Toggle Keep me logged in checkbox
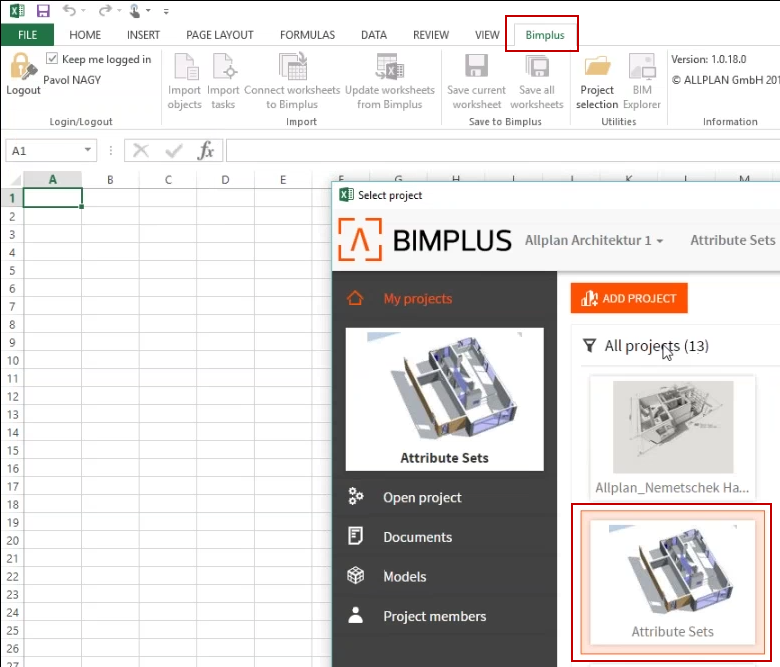This screenshot has width=780, height=667. click(x=52, y=59)
